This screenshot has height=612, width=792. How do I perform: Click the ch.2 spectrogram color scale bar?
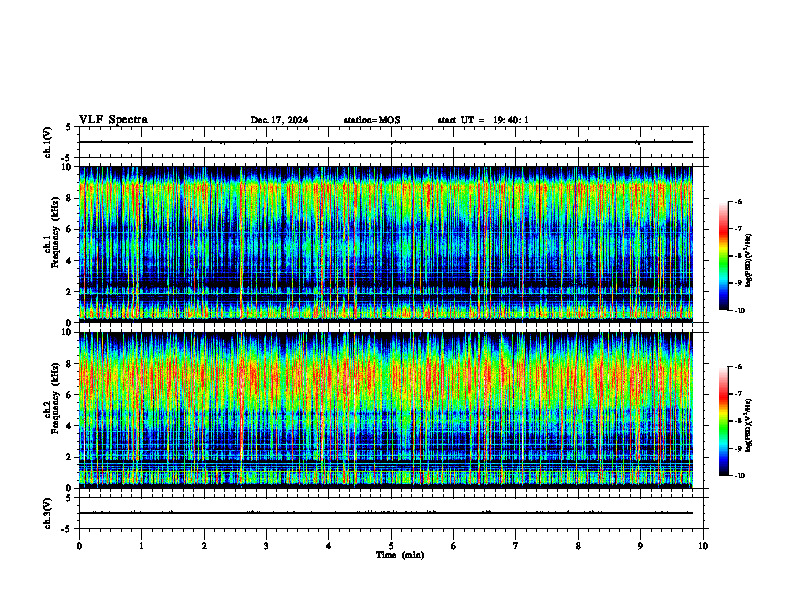click(724, 421)
